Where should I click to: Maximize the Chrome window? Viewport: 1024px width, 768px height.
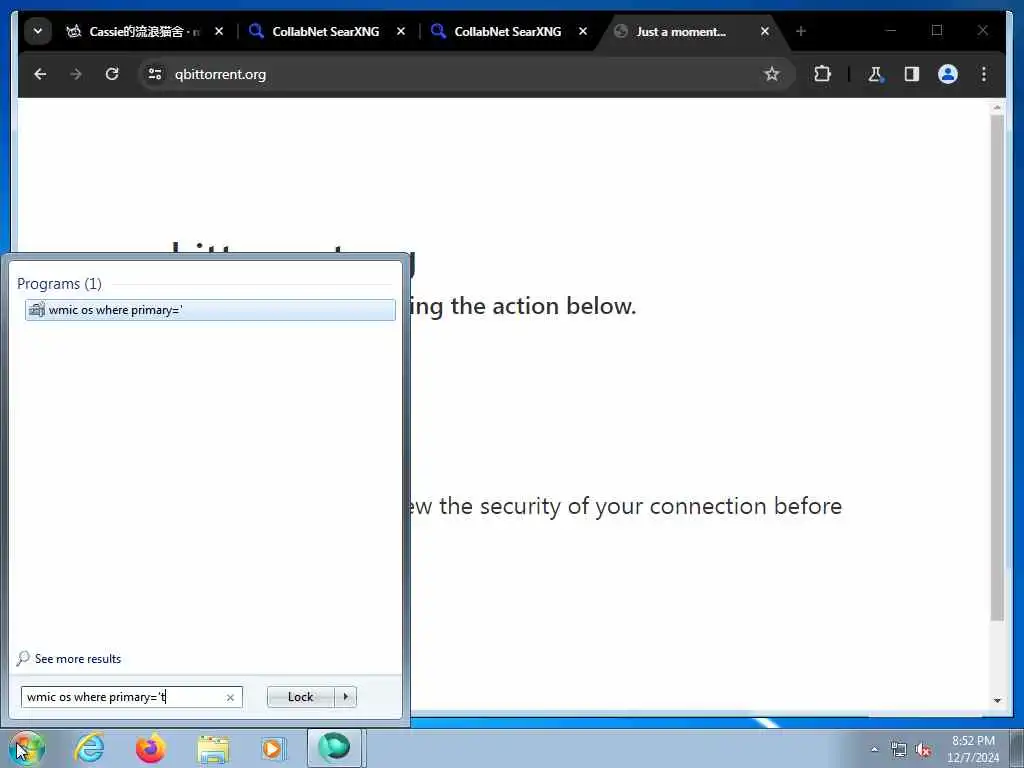coord(936,30)
